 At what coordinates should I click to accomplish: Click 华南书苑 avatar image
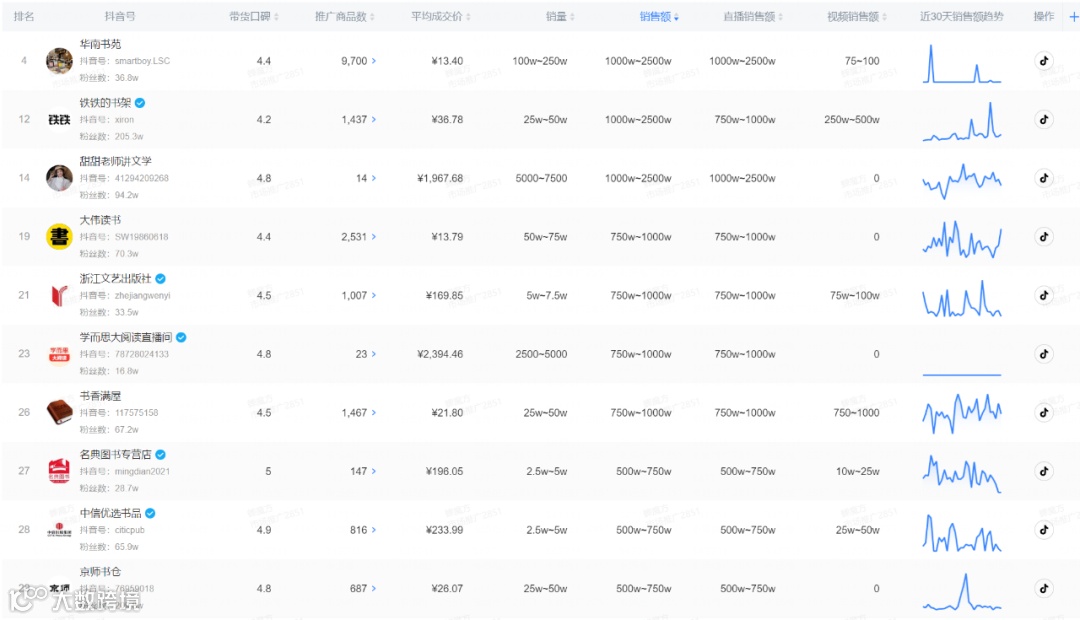point(59,61)
